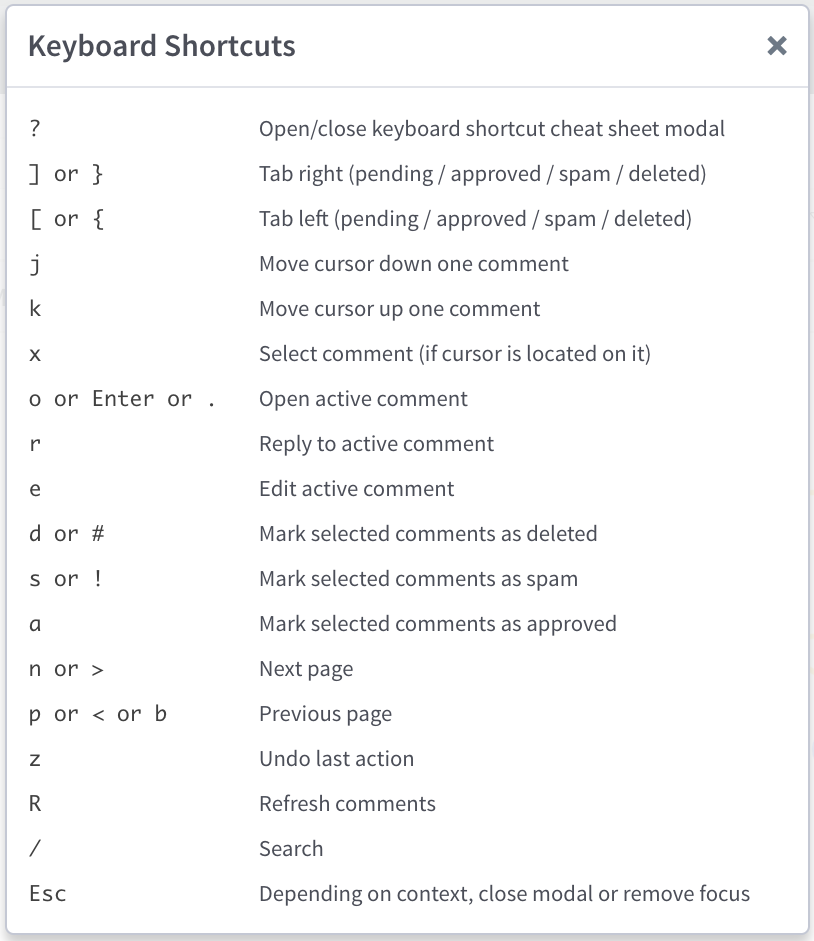Close the Keyboard Shortcuts modal
This screenshot has width=814, height=941.
click(x=777, y=46)
